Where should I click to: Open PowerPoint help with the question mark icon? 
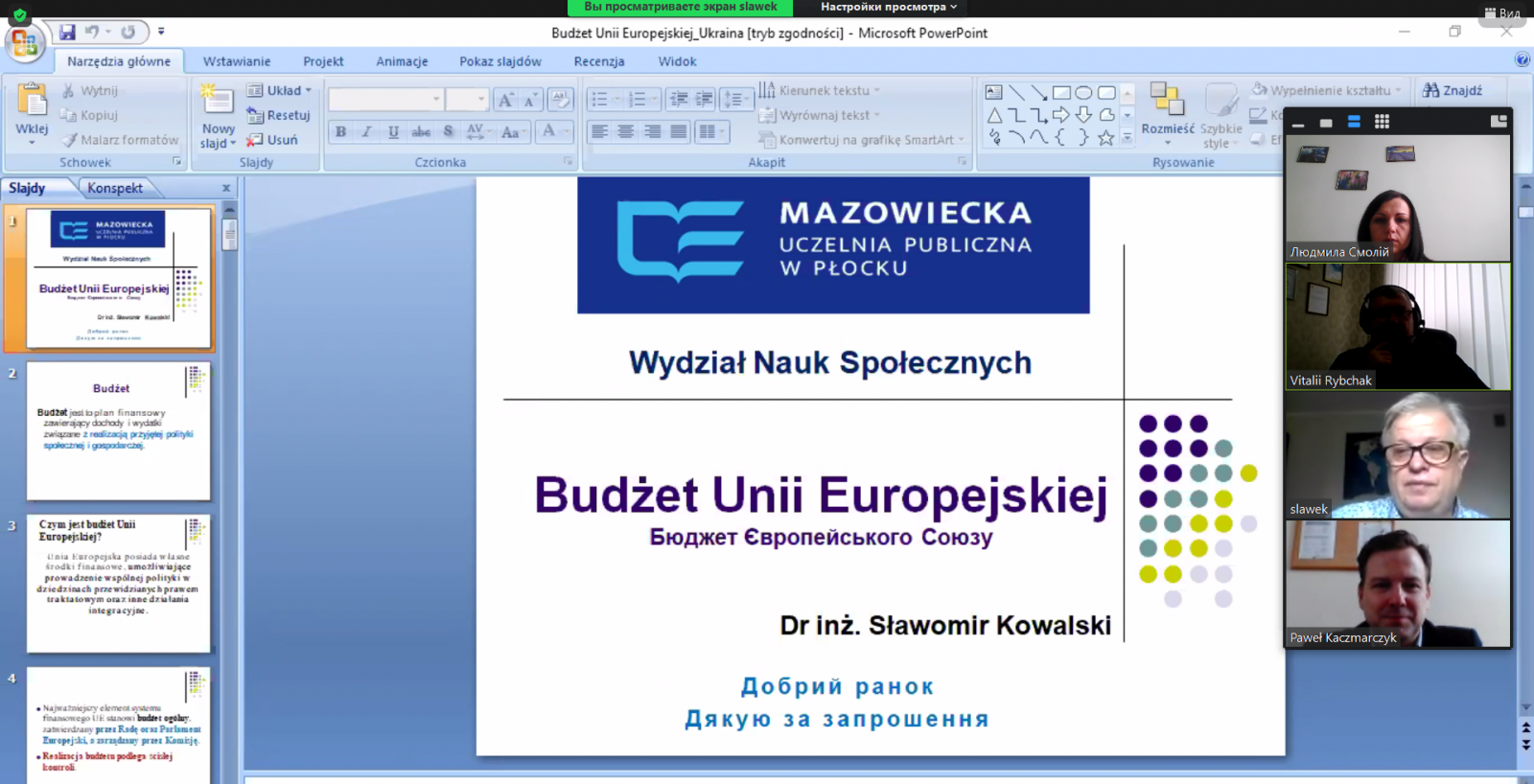point(1522,60)
